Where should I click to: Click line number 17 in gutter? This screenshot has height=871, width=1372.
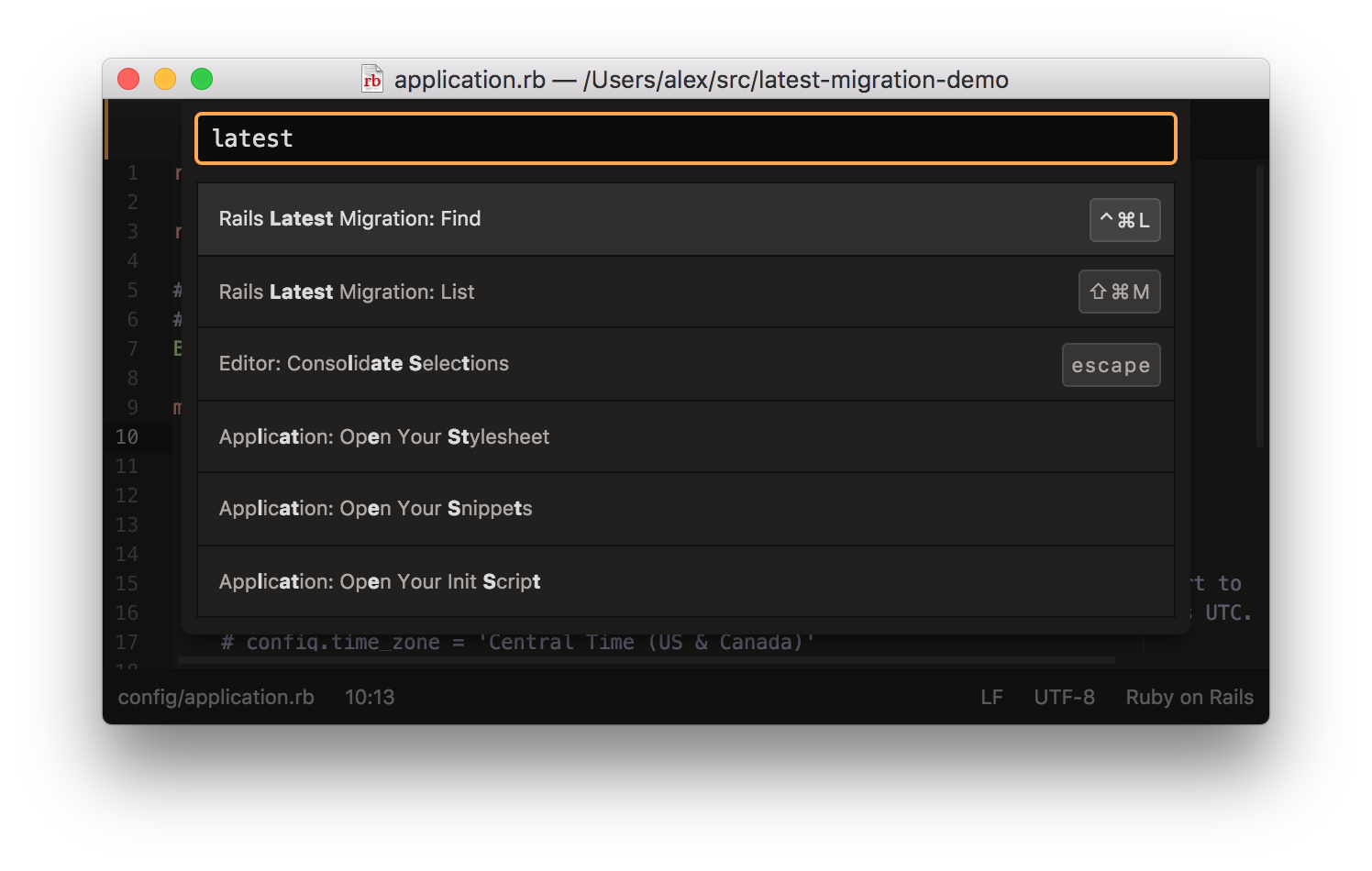[127, 642]
